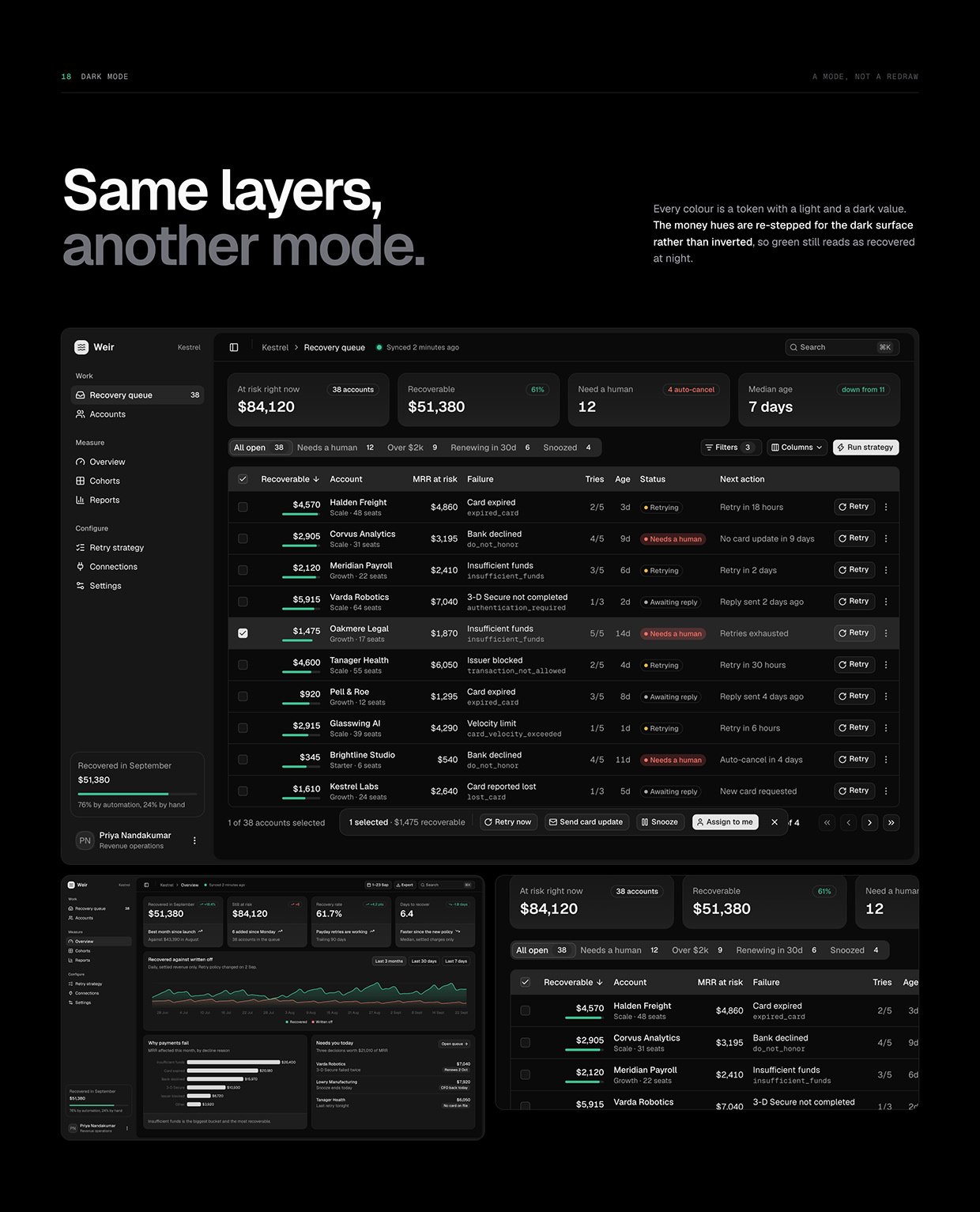Uncheck the Oakmere Legal row checkbox
This screenshot has width=980, height=1212.
point(243,633)
